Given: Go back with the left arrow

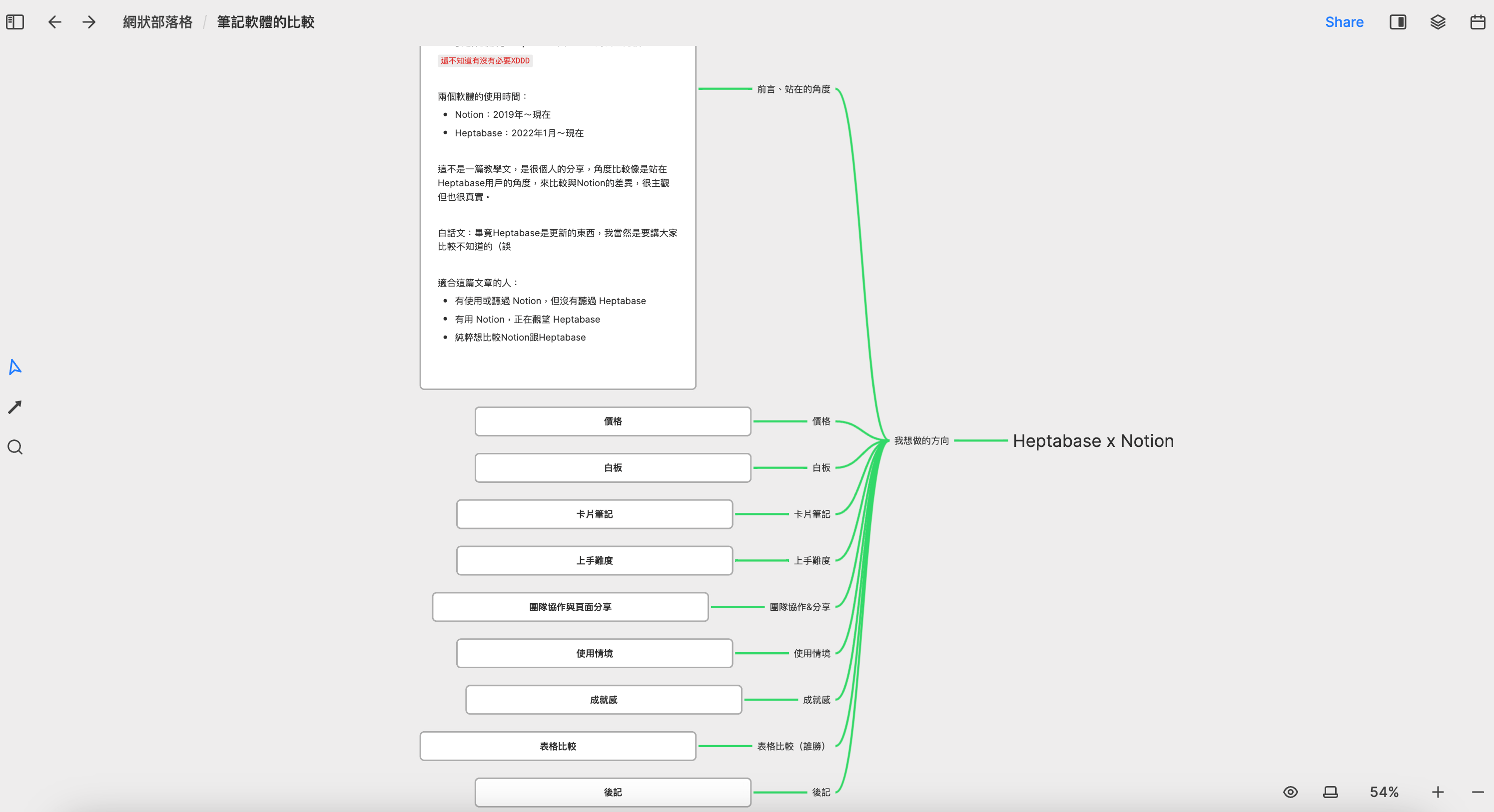Looking at the screenshot, I should point(54,22).
